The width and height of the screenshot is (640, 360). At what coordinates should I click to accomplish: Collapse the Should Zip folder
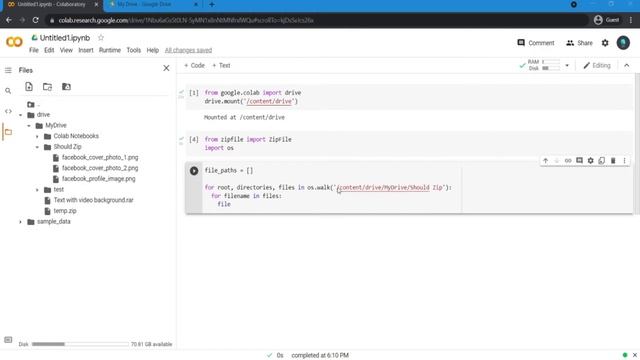click(37, 147)
